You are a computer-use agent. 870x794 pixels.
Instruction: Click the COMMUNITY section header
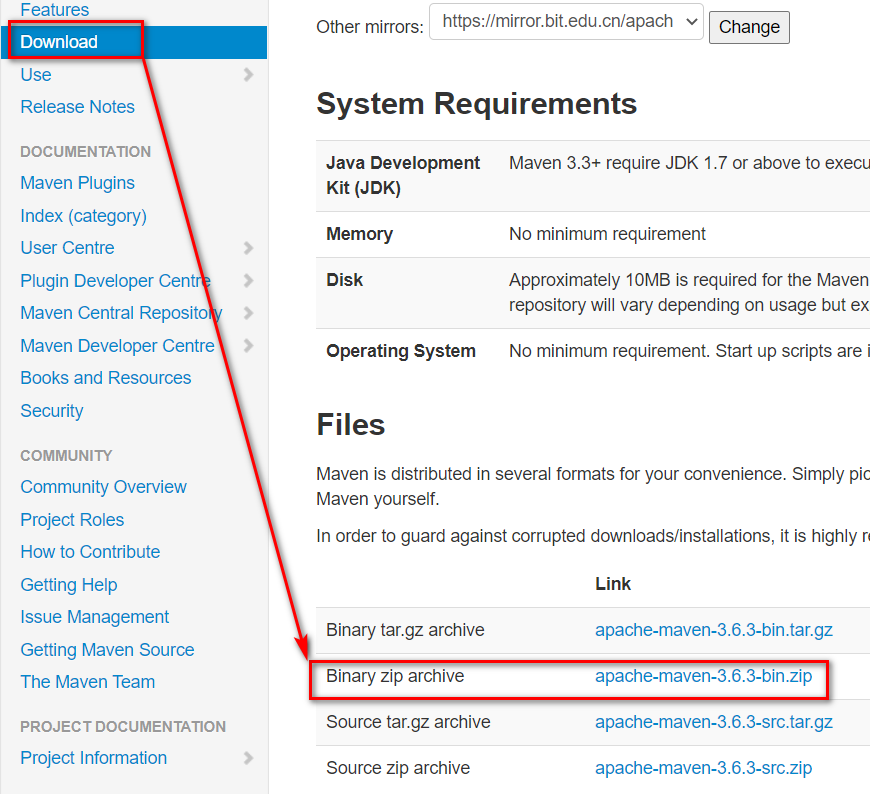pos(66,456)
